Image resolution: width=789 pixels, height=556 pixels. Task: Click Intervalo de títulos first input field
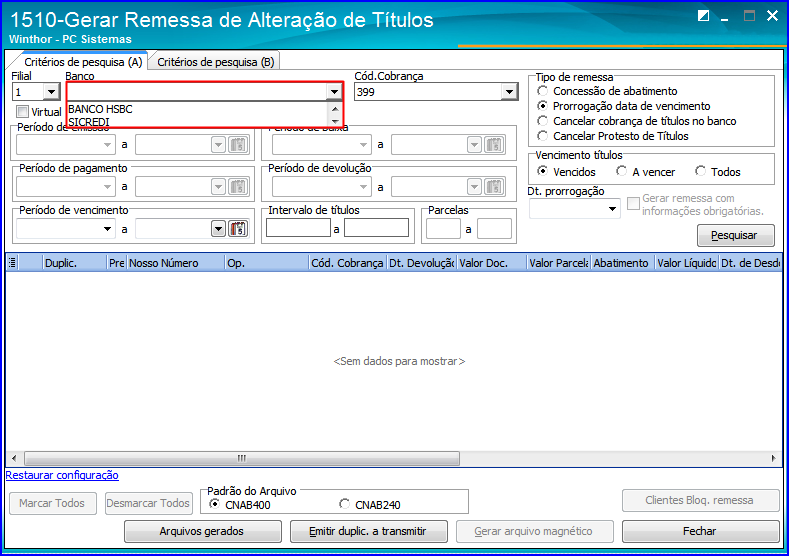point(298,227)
